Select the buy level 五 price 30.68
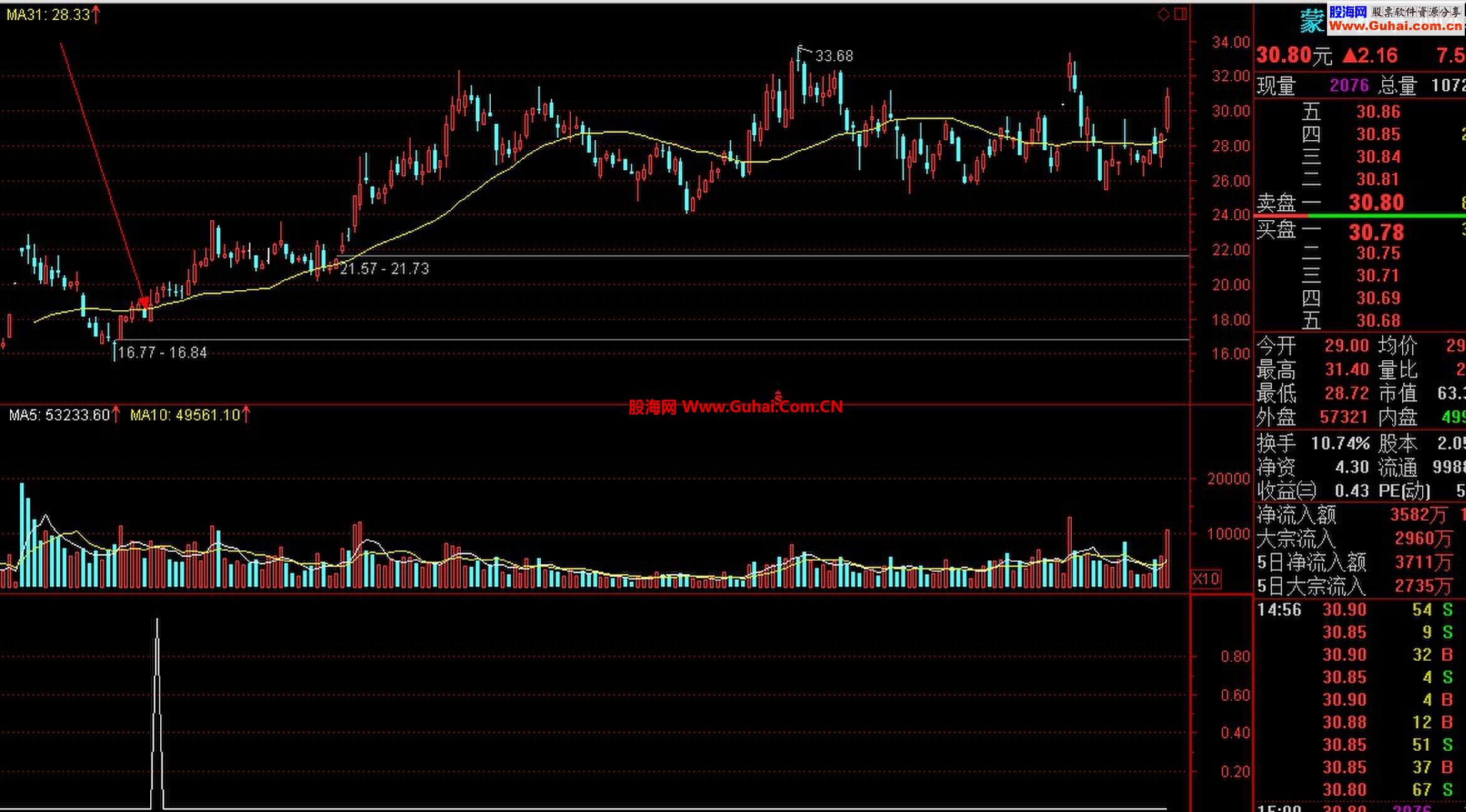 [x=1378, y=321]
